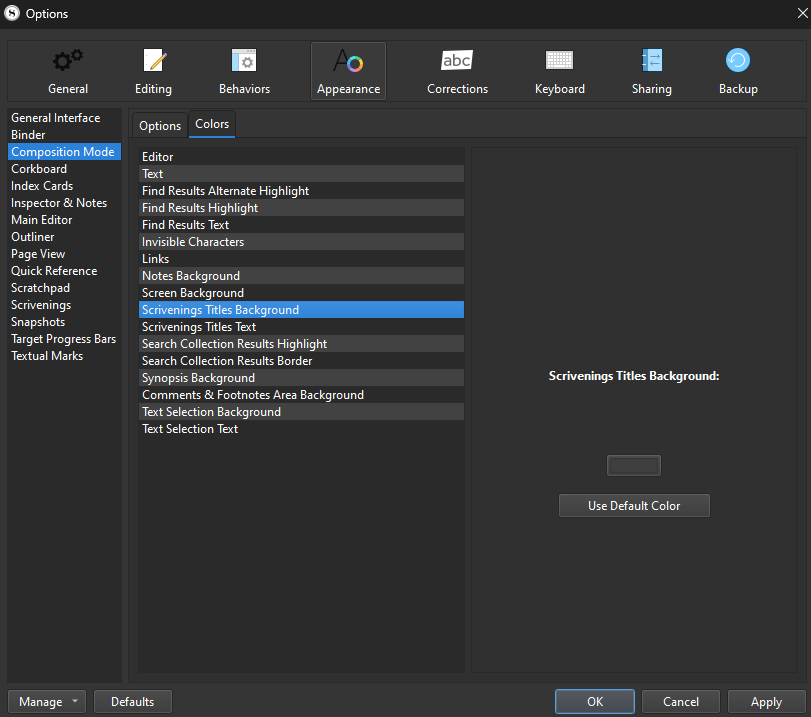The image size is (811, 717).
Task: Open the Behaviors settings icon
Action: pyautogui.click(x=244, y=61)
